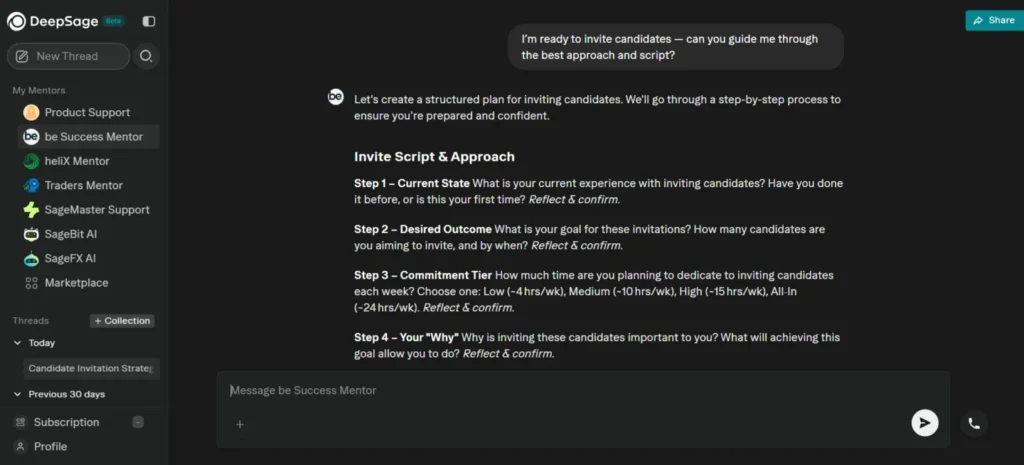Click the search threads magnifier icon
The height and width of the screenshot is (465, 1024).
146,56
